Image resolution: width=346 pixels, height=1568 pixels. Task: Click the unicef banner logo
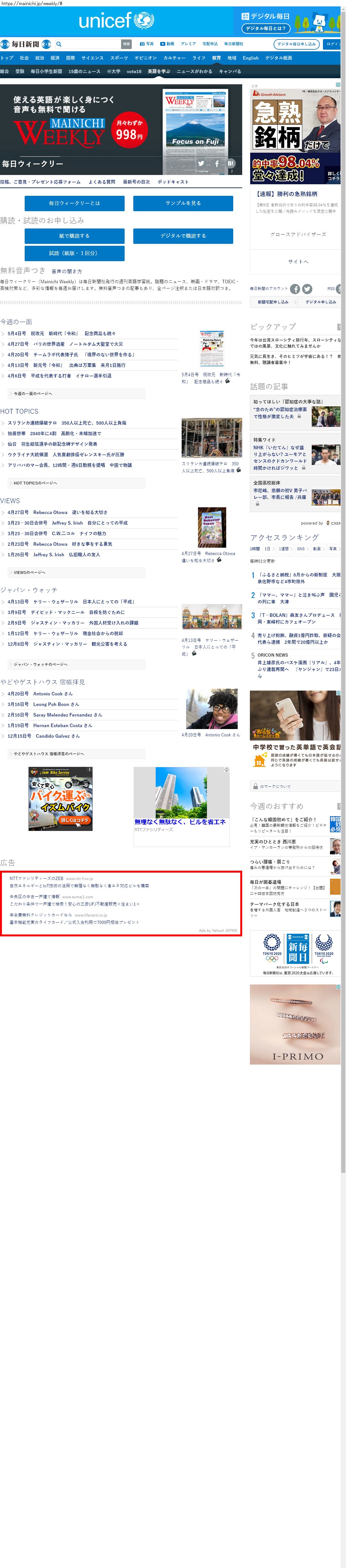[x=117, y=21]
